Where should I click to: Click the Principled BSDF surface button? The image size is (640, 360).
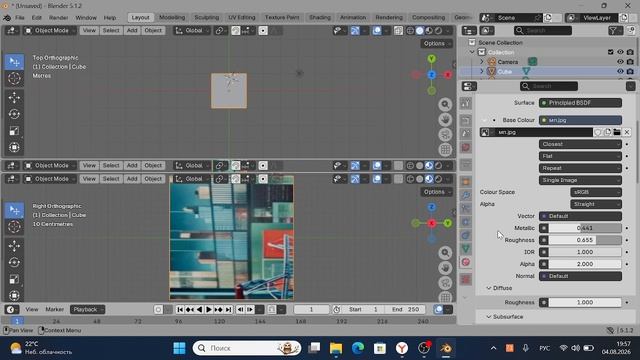tap(580, 103)
